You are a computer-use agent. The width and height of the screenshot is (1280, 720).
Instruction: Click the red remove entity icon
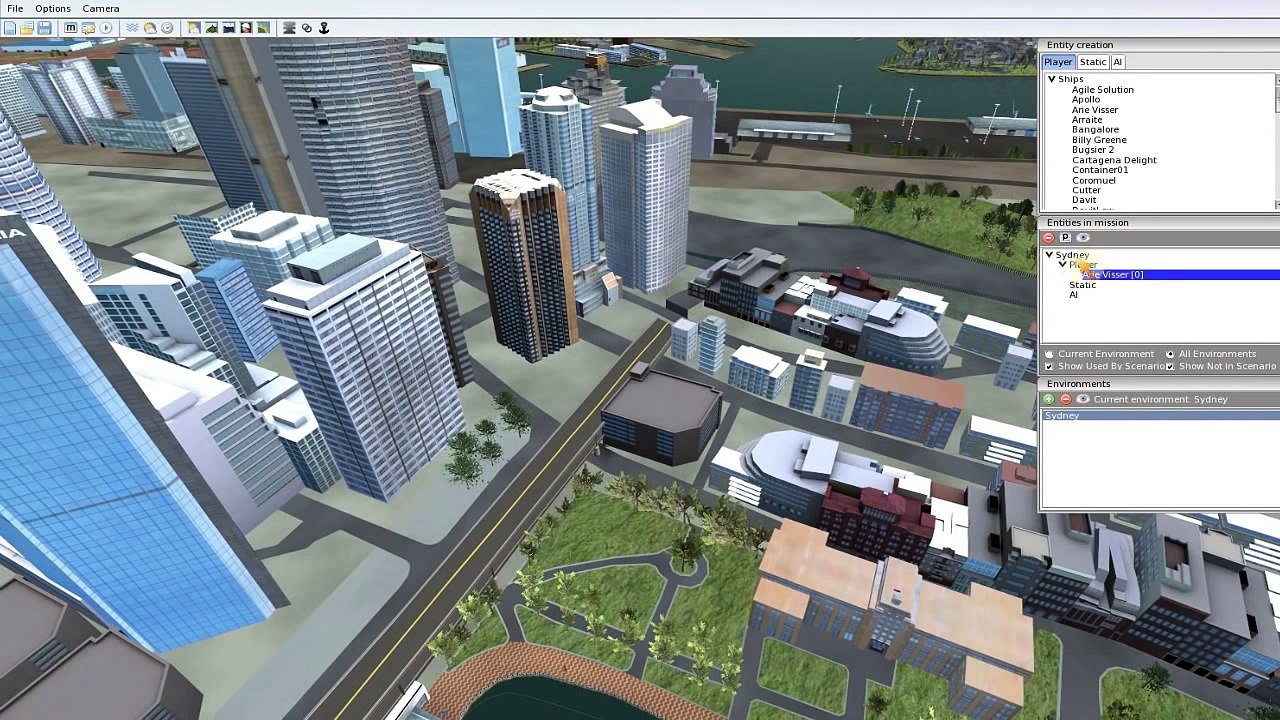click(x=1048, y=238)
